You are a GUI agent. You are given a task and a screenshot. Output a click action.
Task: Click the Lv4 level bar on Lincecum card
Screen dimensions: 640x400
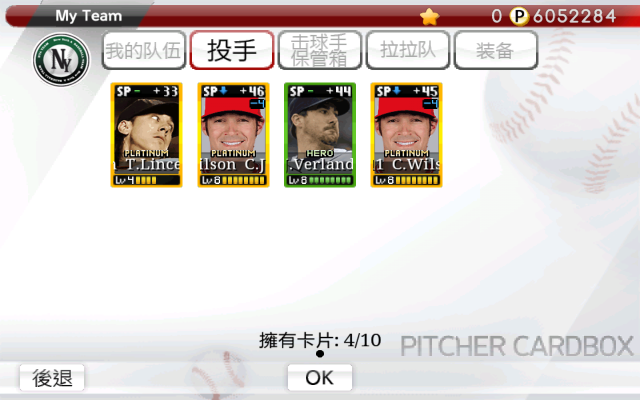147,180
